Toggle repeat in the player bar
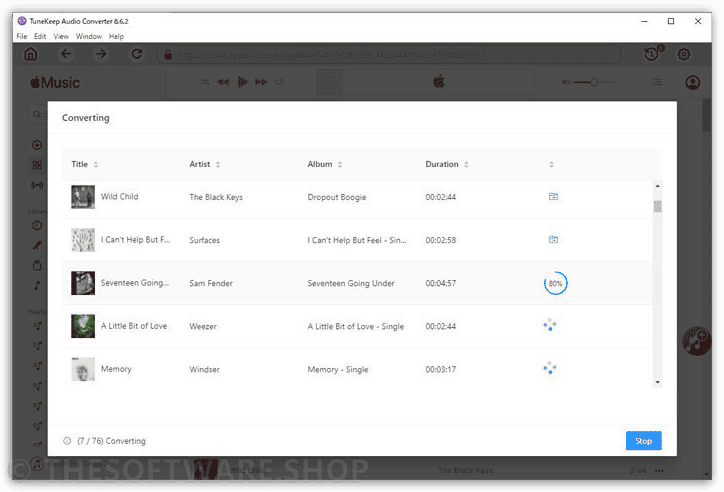Viewport: 724px width, 492px height. 279,82
